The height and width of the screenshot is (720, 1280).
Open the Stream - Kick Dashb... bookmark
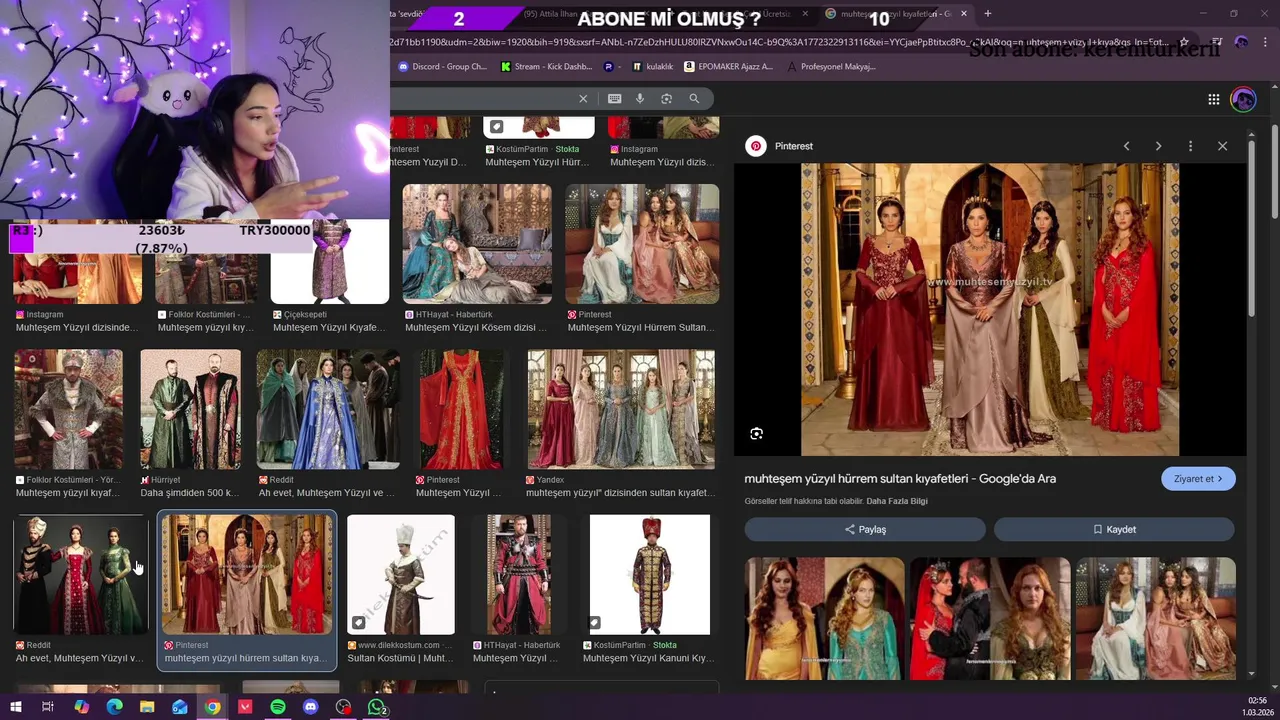point(546,67)
